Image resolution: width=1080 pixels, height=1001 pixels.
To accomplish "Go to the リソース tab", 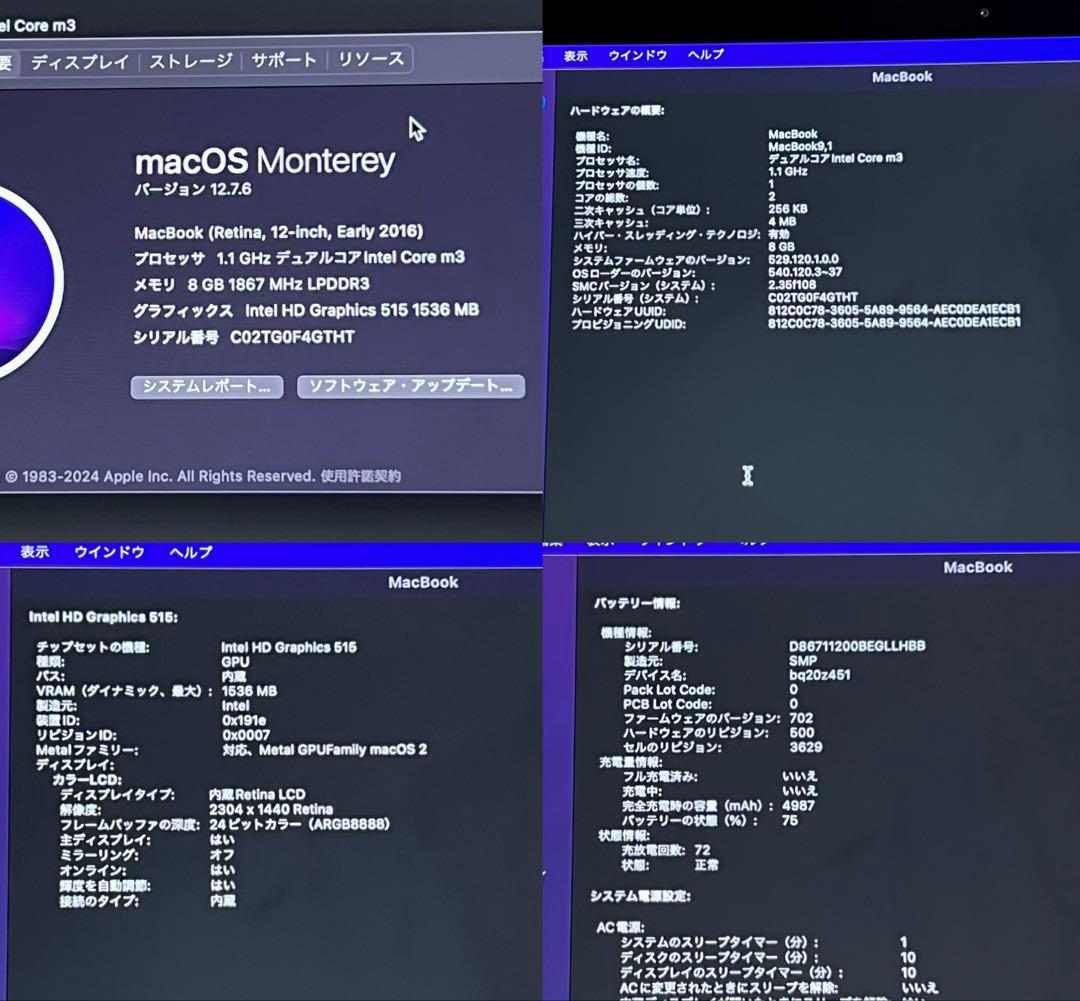I will (371, 59).
